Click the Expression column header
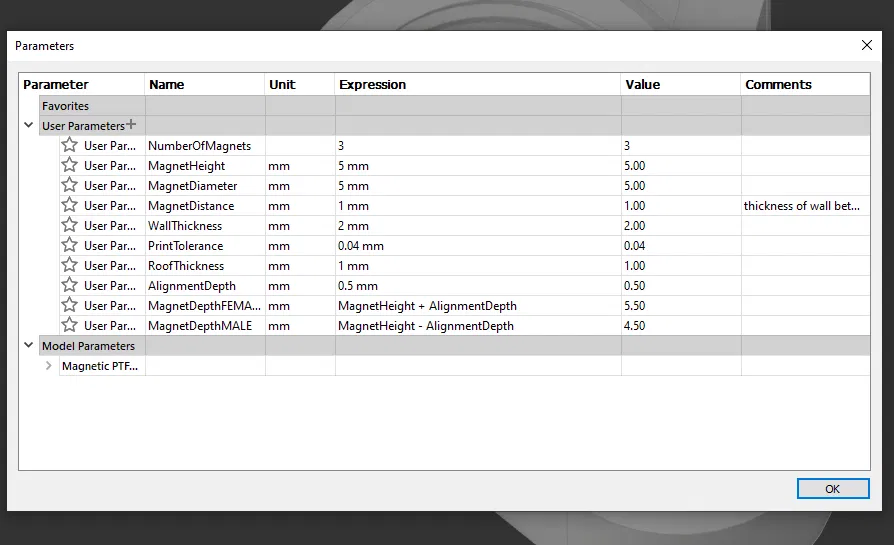This screenshot has width=894, height=545. pos(478,84)
